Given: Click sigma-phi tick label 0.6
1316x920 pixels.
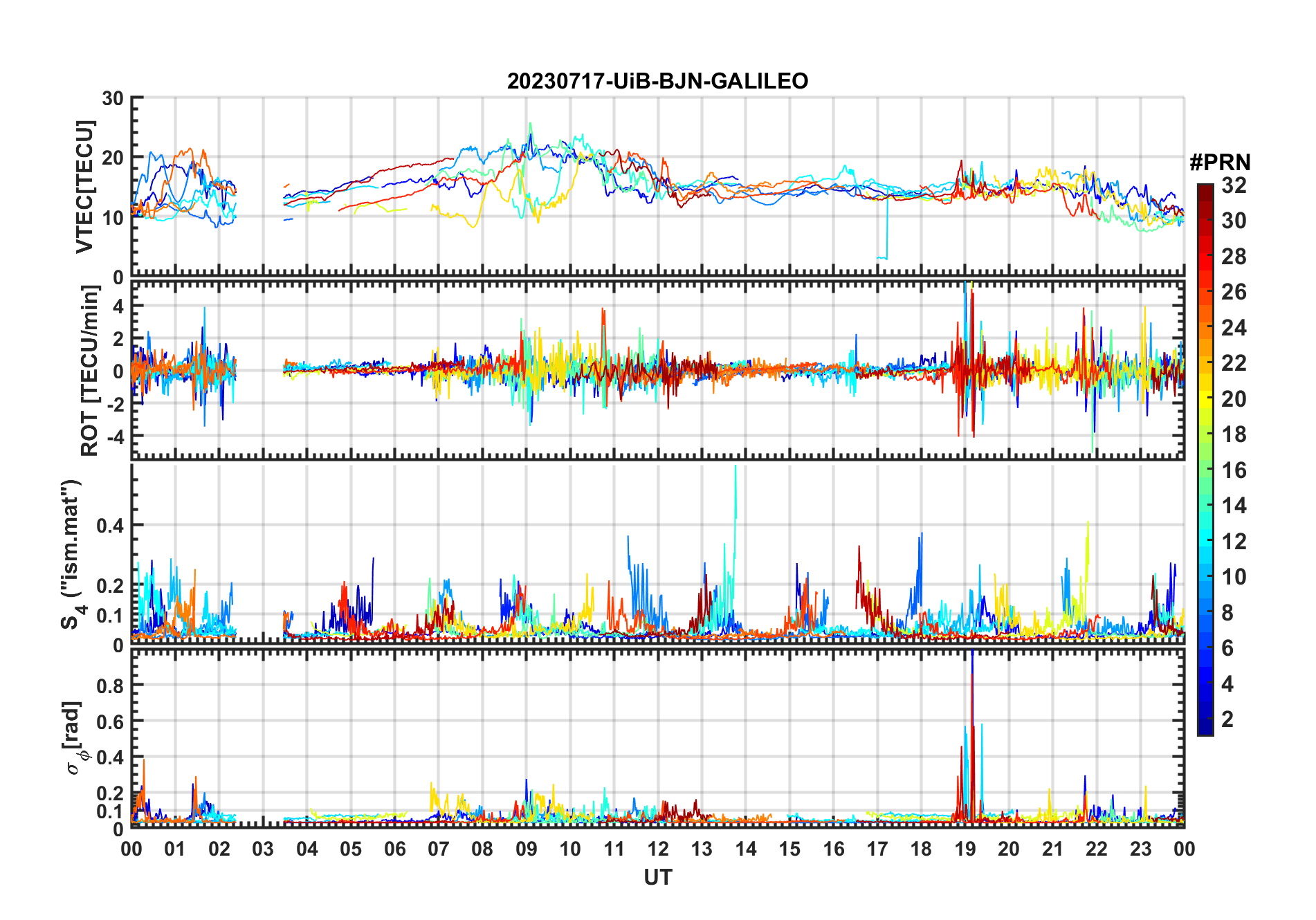Looking at the screenshot, I should 111,721.
